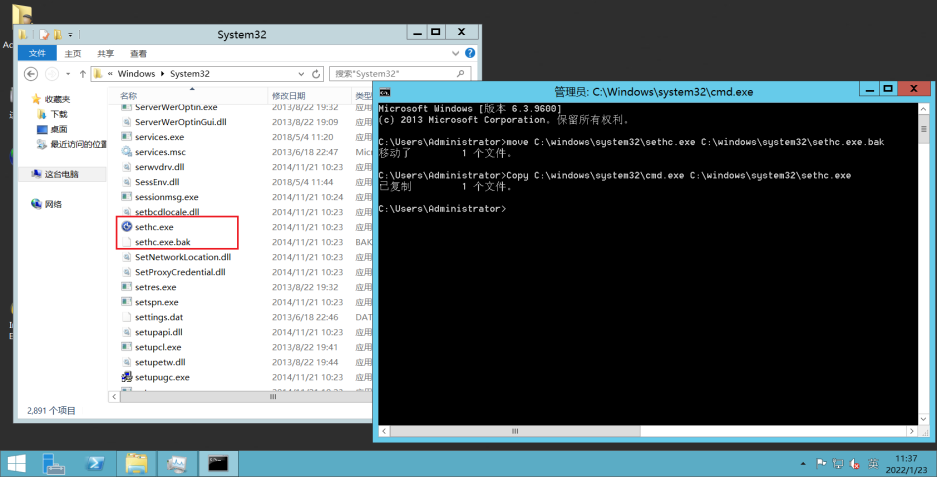Image resolution: width=937 pixels, height=477 pixels.
Task: Click the 英 input method indicator
Action: click(873, 463)
